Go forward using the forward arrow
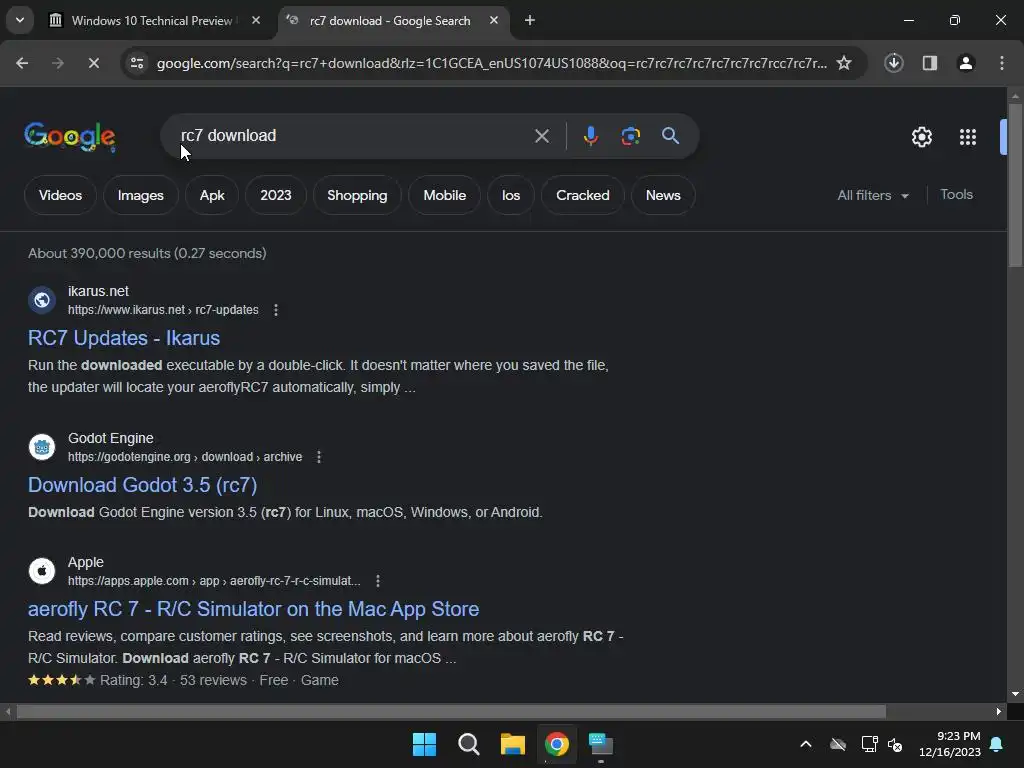Viewport: 1024px width, 768px height. point(57,63)
